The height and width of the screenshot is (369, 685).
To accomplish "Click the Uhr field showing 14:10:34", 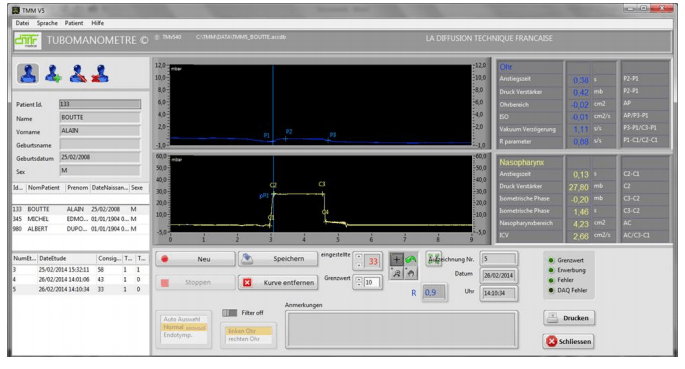I will click(x=499, y=293).
